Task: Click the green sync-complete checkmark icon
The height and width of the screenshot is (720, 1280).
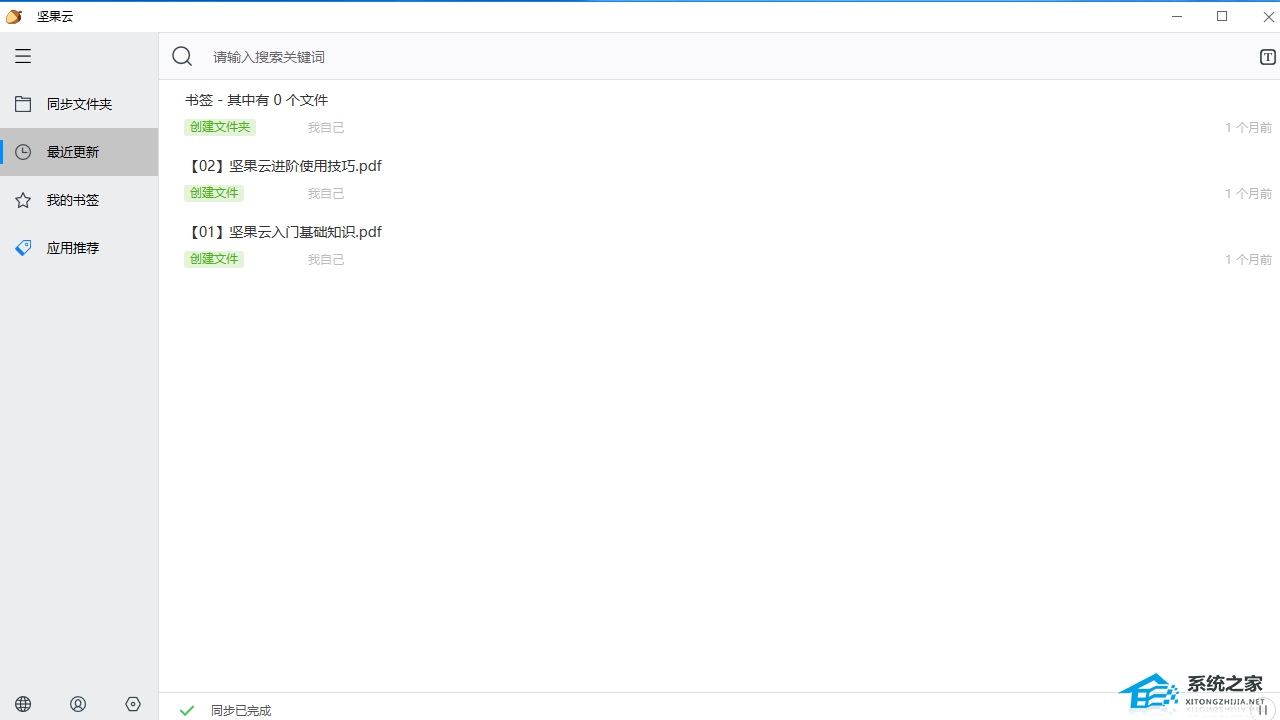Action: (x=187, y=710)
